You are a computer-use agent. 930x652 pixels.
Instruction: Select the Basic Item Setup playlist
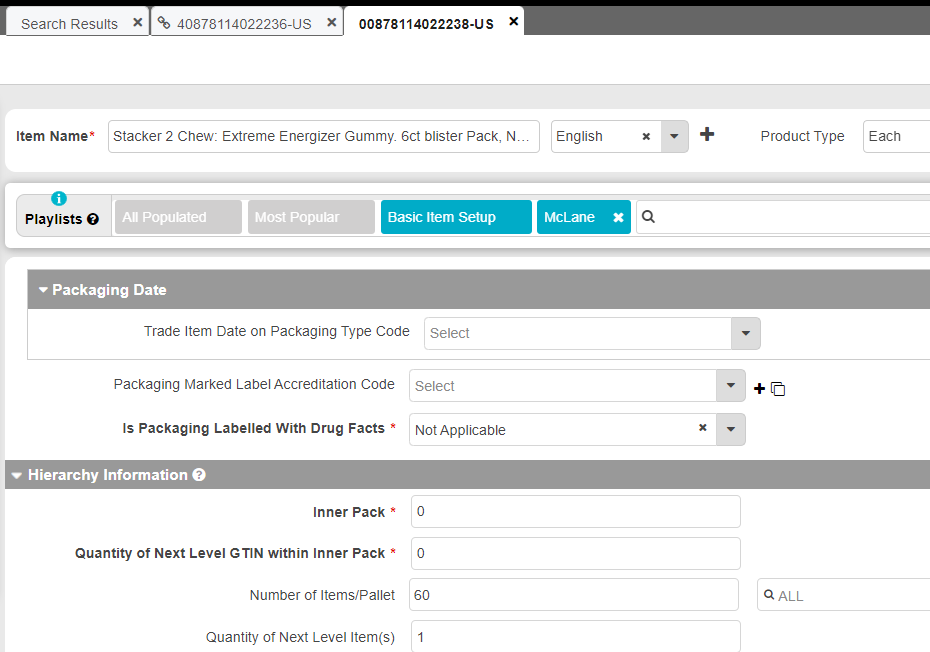point(456,217)
